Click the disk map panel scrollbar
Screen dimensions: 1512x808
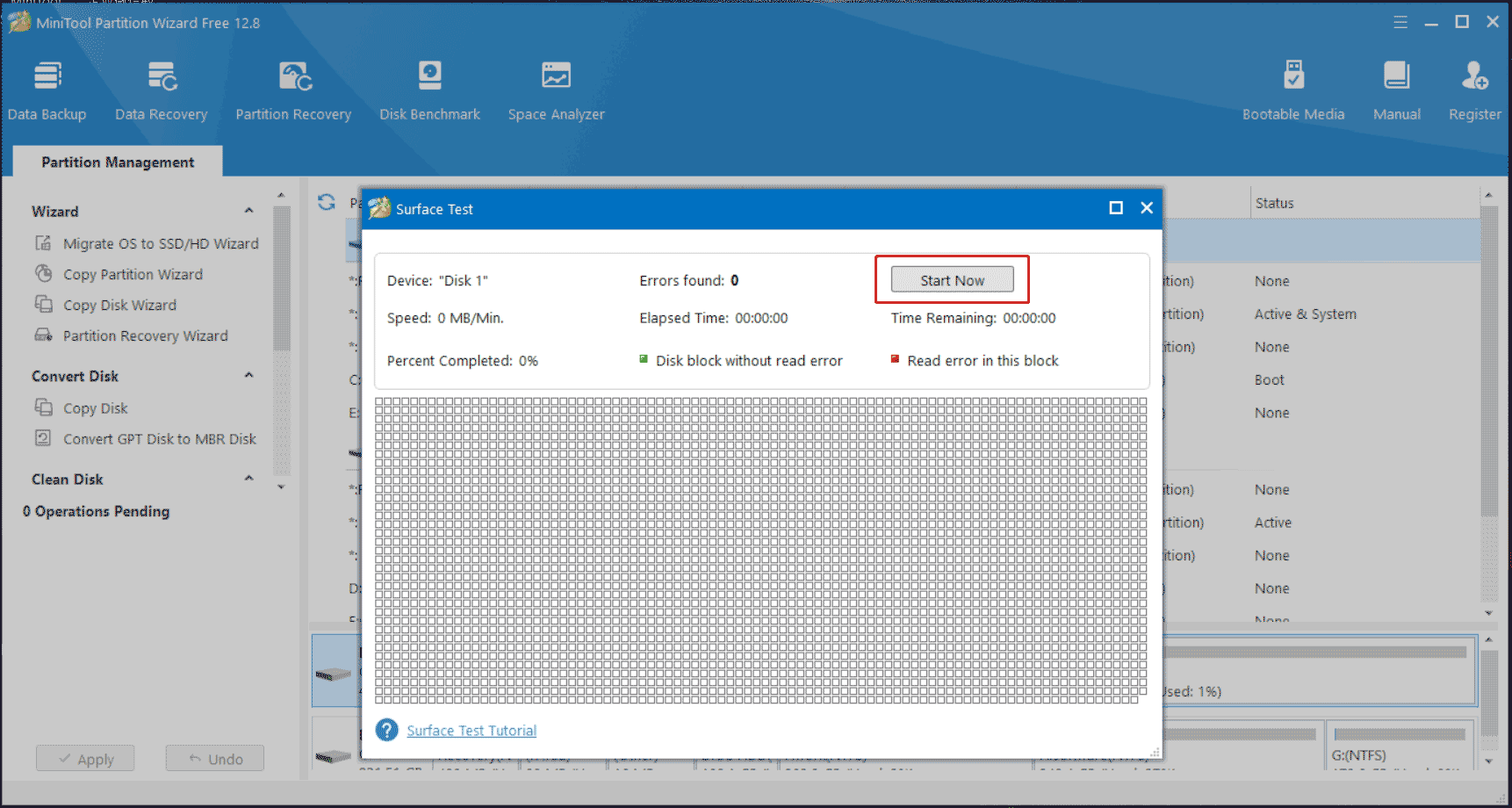tap(1488, 700)
